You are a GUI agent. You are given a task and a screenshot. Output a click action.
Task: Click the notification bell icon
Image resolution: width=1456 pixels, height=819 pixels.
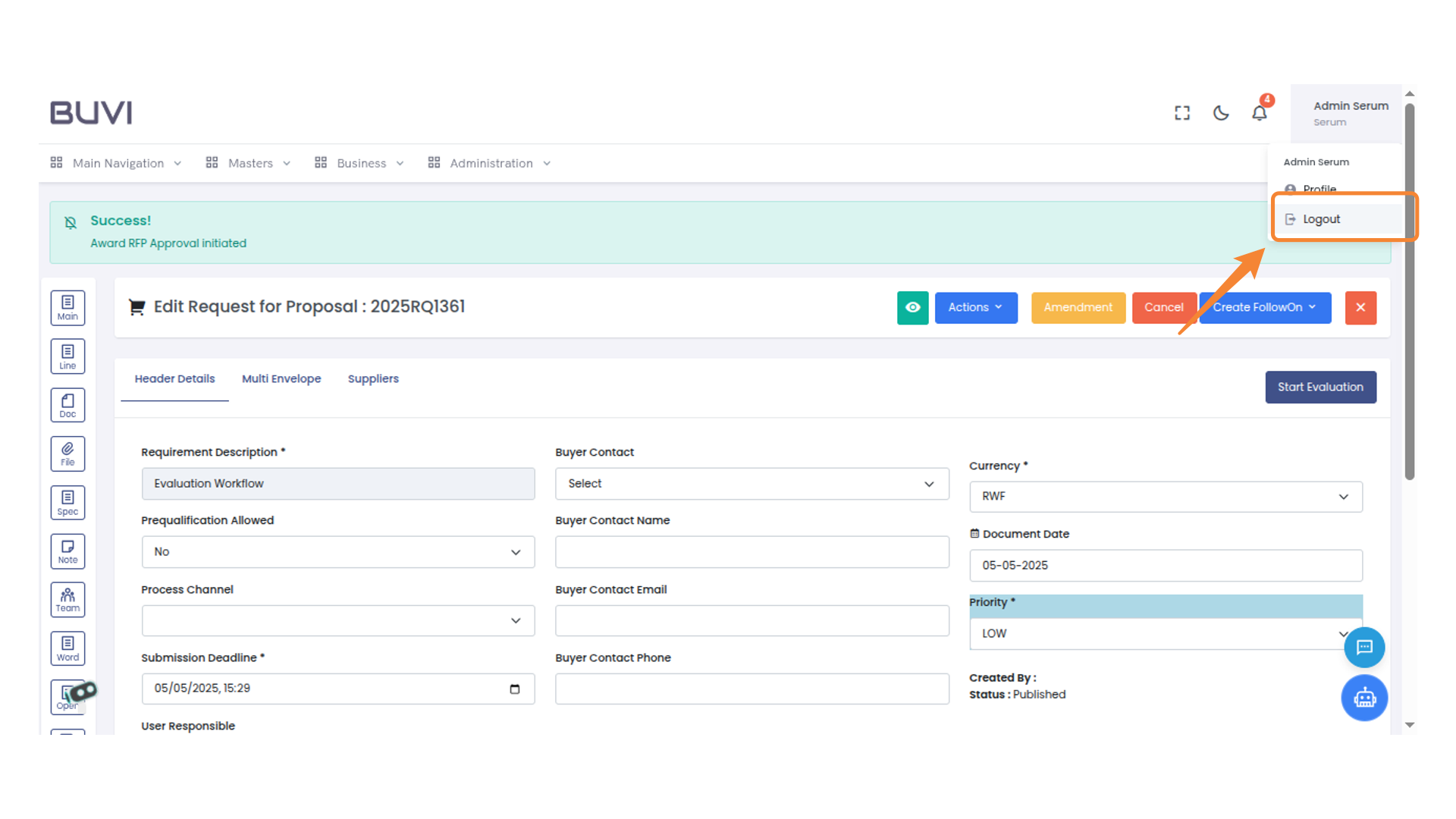click(x=1259, y=113)
